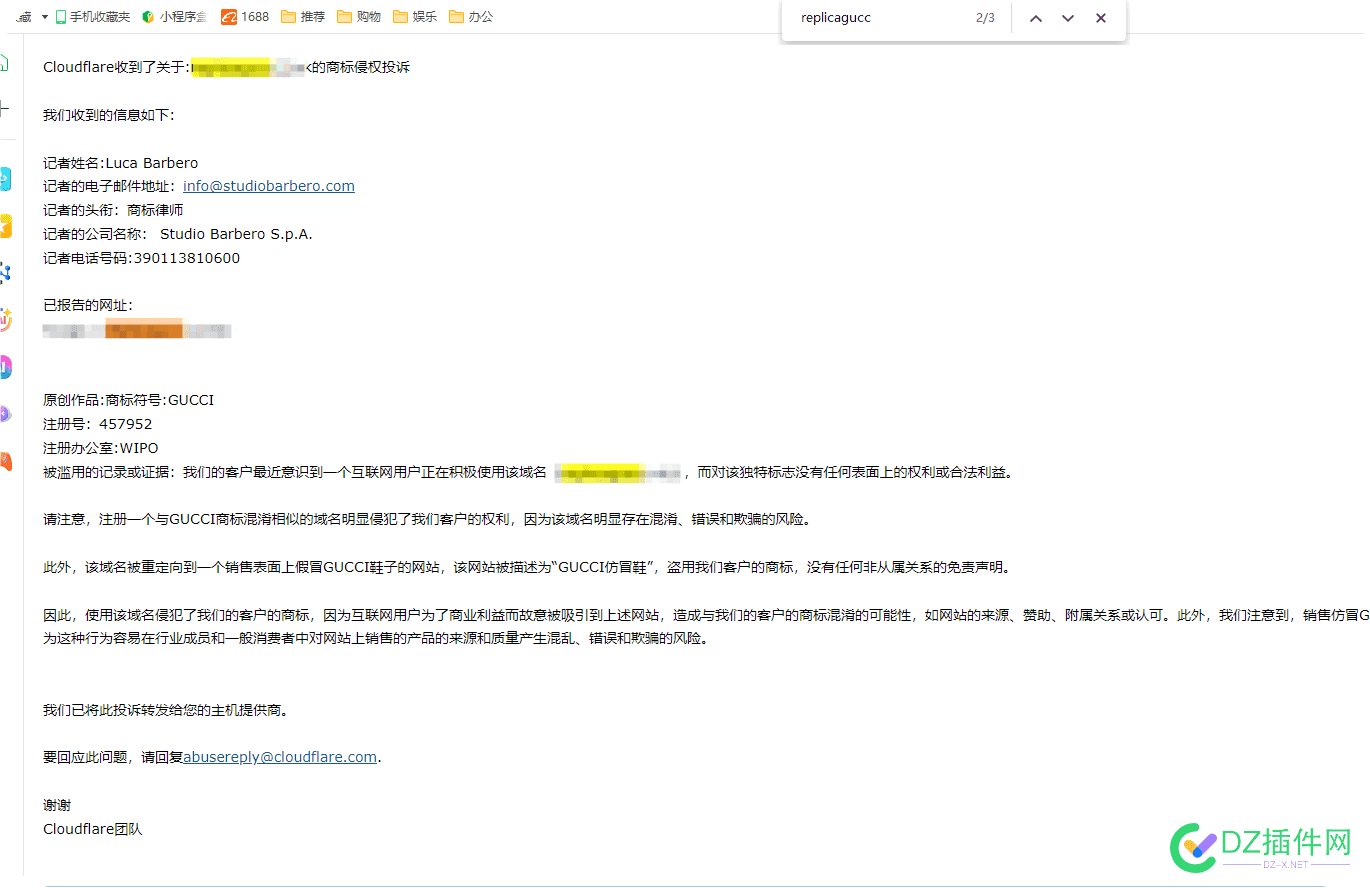
Task: Click the 我们已将此投诉转发 line
Action: point(166,710)
